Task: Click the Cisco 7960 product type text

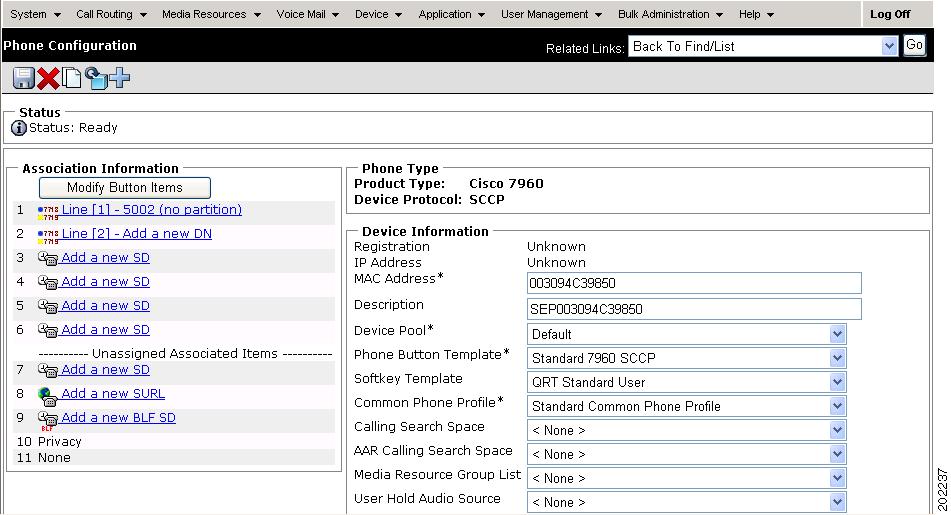Action: (x=506, y=183)
